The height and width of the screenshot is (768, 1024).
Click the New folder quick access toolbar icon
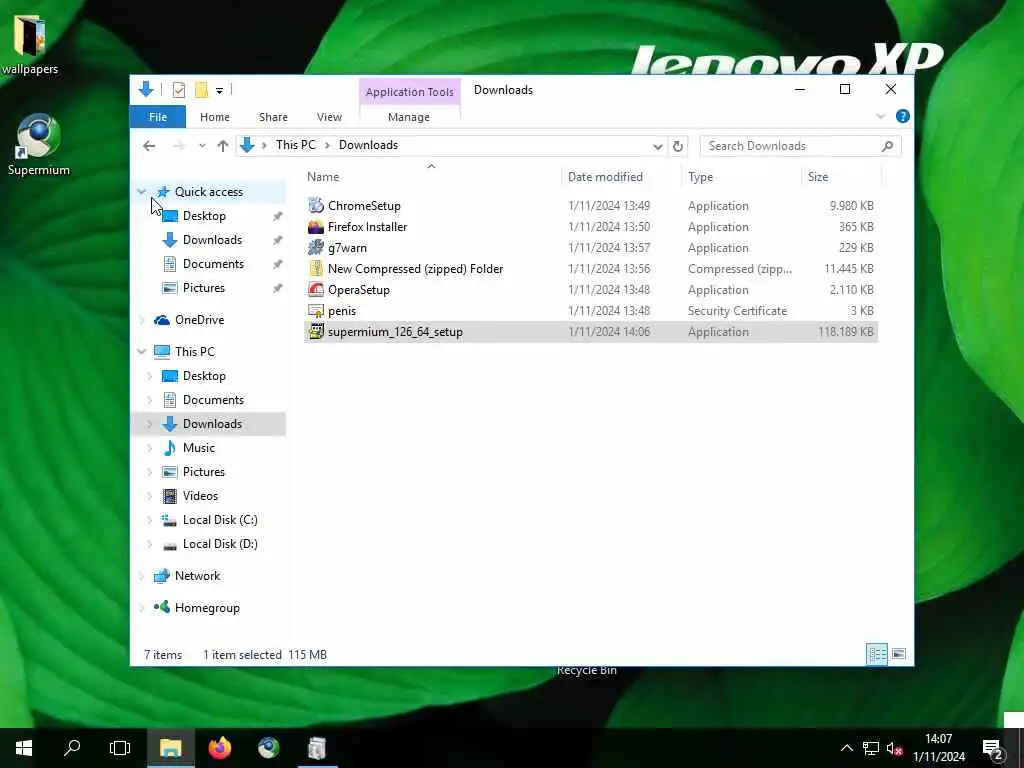(201, 90)
